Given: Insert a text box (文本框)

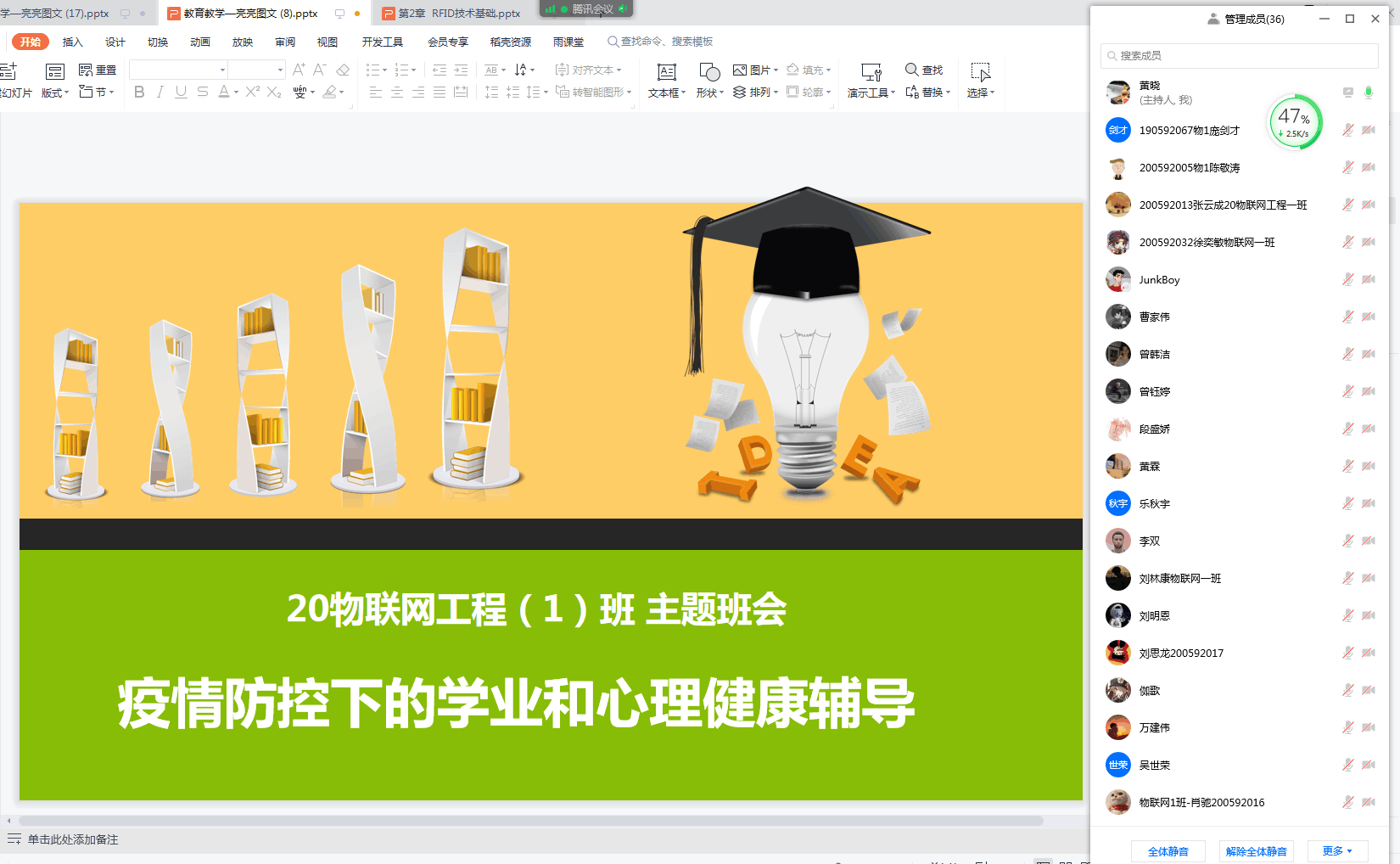Looking at the screenshot, I should (x=667, y=81).
